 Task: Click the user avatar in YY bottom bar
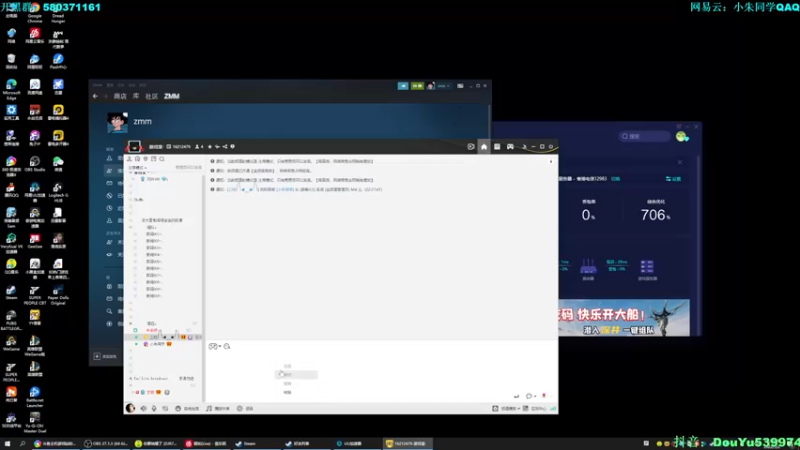click(131, 408)
